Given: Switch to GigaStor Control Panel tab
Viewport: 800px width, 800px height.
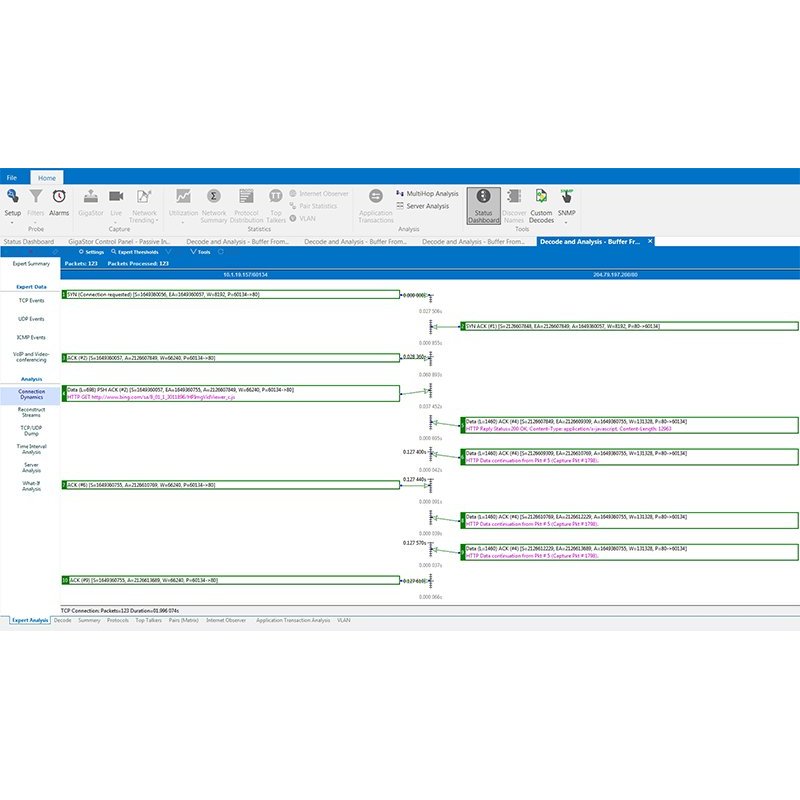Looking at the screenshot, I should [119, 242].
